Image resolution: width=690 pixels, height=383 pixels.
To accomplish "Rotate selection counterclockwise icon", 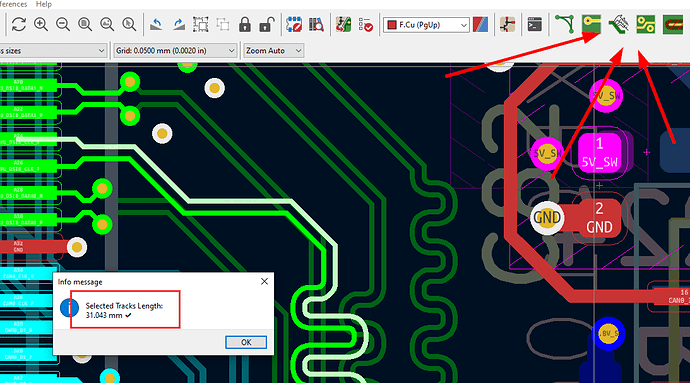I will click(156, 24).
